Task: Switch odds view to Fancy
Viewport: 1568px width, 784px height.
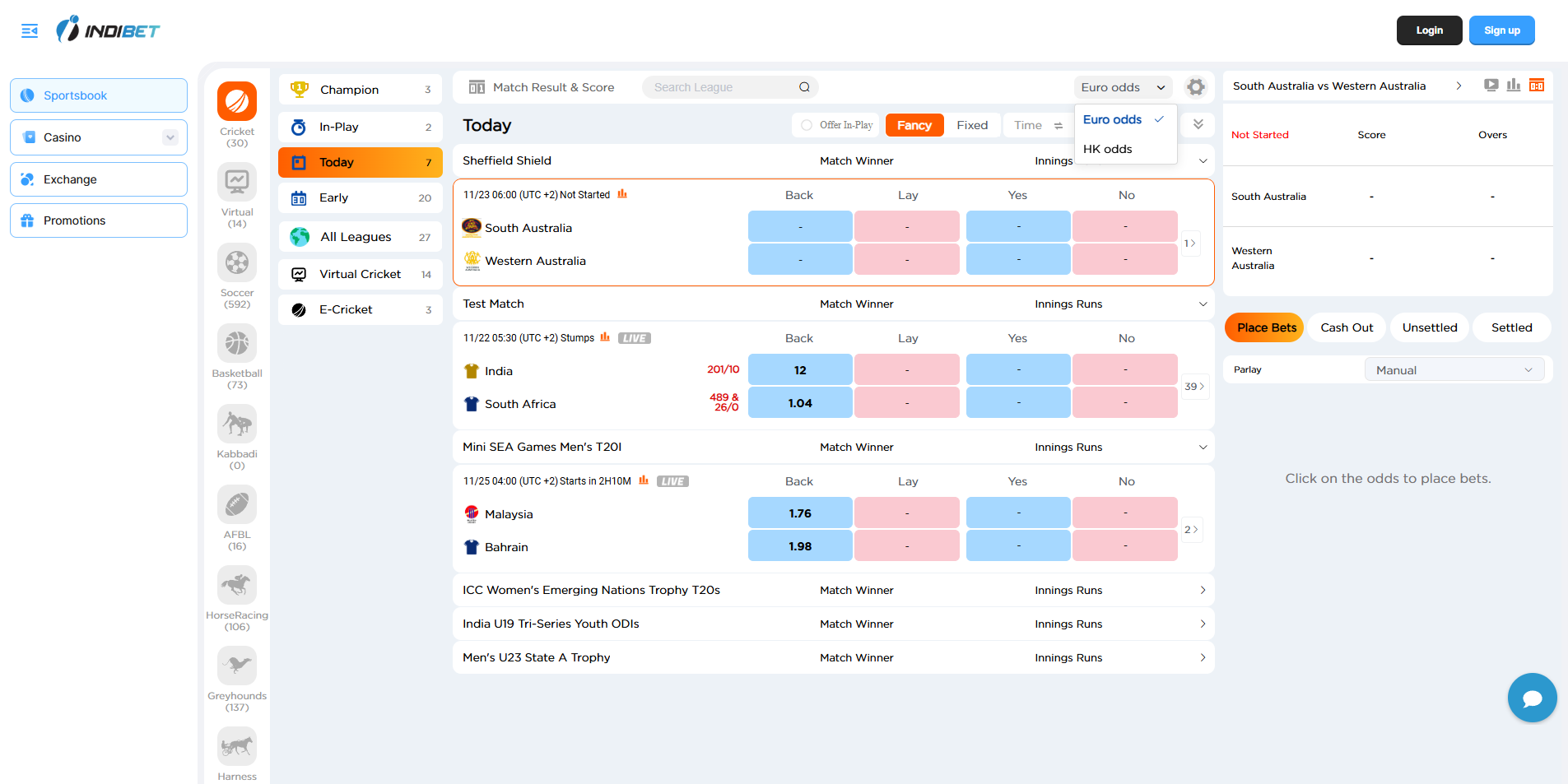Action: tap(914, 125)
